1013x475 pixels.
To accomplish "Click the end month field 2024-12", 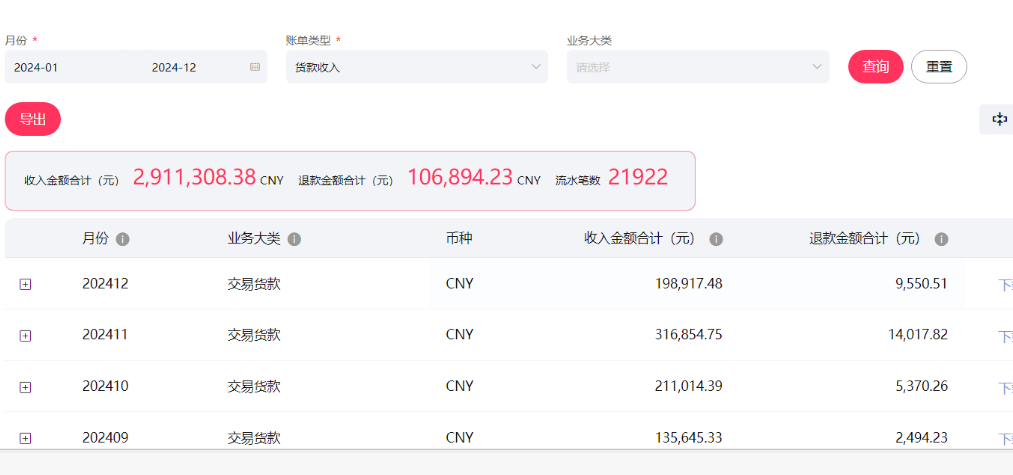I will pyautogui.click(x=174, y=67).
